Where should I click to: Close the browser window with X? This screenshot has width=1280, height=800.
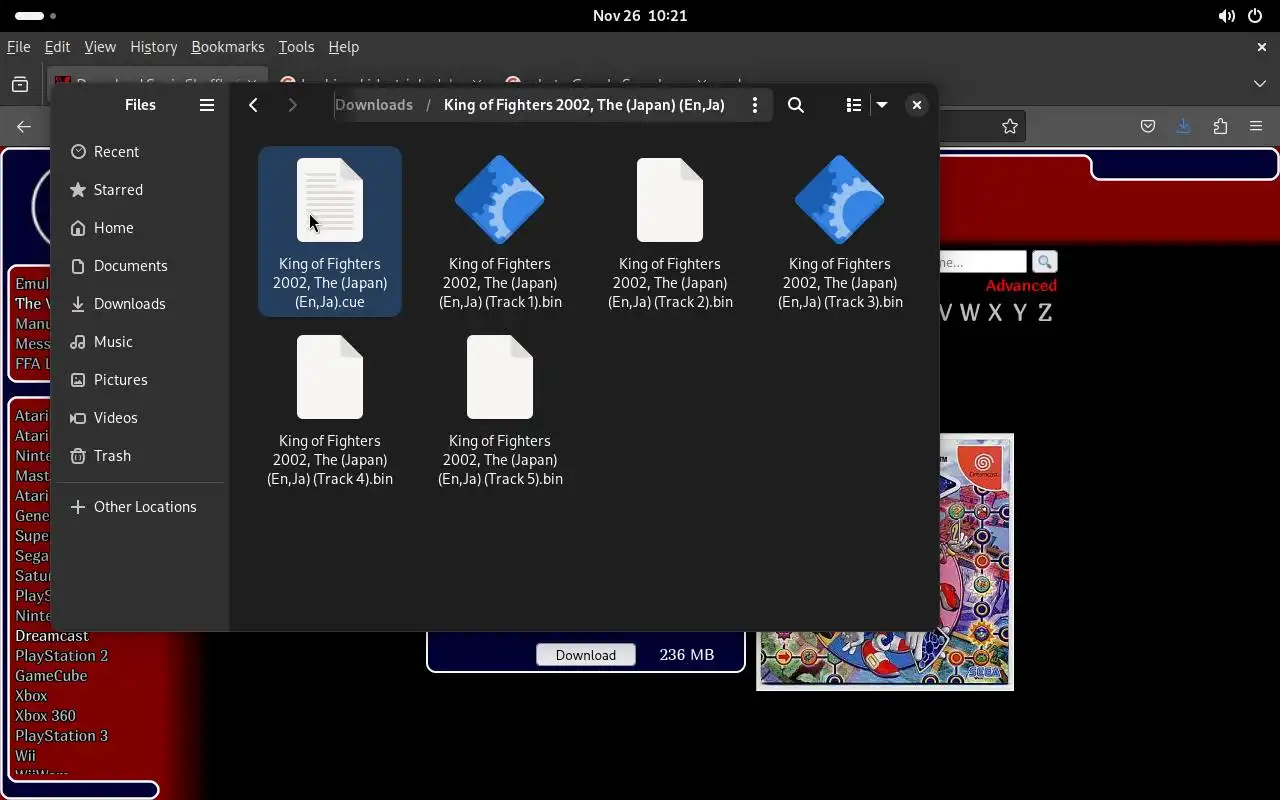(1262, 47)
